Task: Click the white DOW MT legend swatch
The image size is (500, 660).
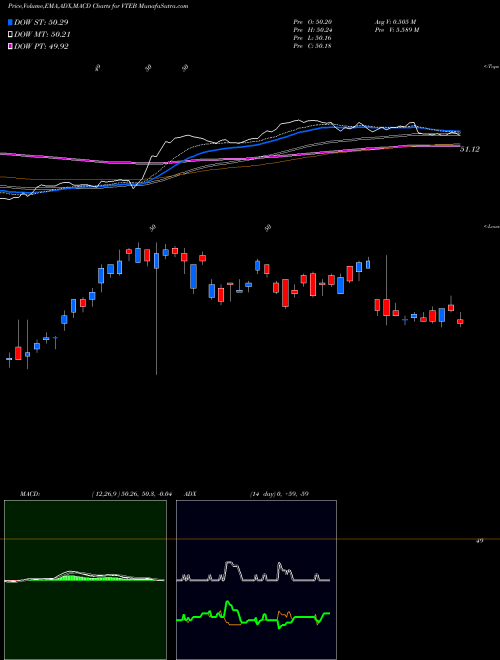Action: coord(10,35)
